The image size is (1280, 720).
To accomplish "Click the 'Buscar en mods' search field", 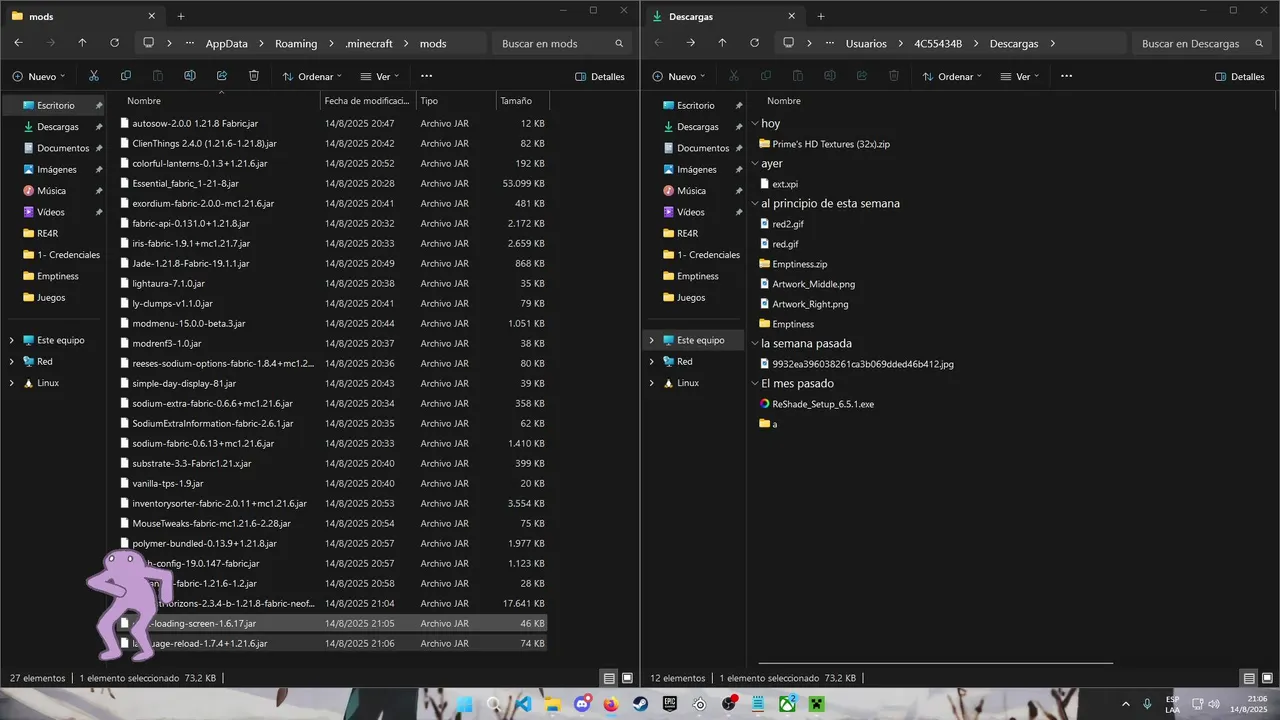I will tap(561, 43).
